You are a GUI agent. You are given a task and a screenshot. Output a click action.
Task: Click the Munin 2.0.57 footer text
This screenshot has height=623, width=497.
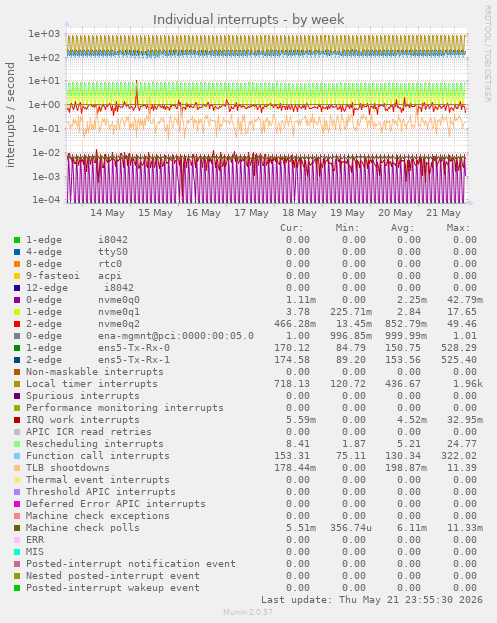tap(248, 612)
